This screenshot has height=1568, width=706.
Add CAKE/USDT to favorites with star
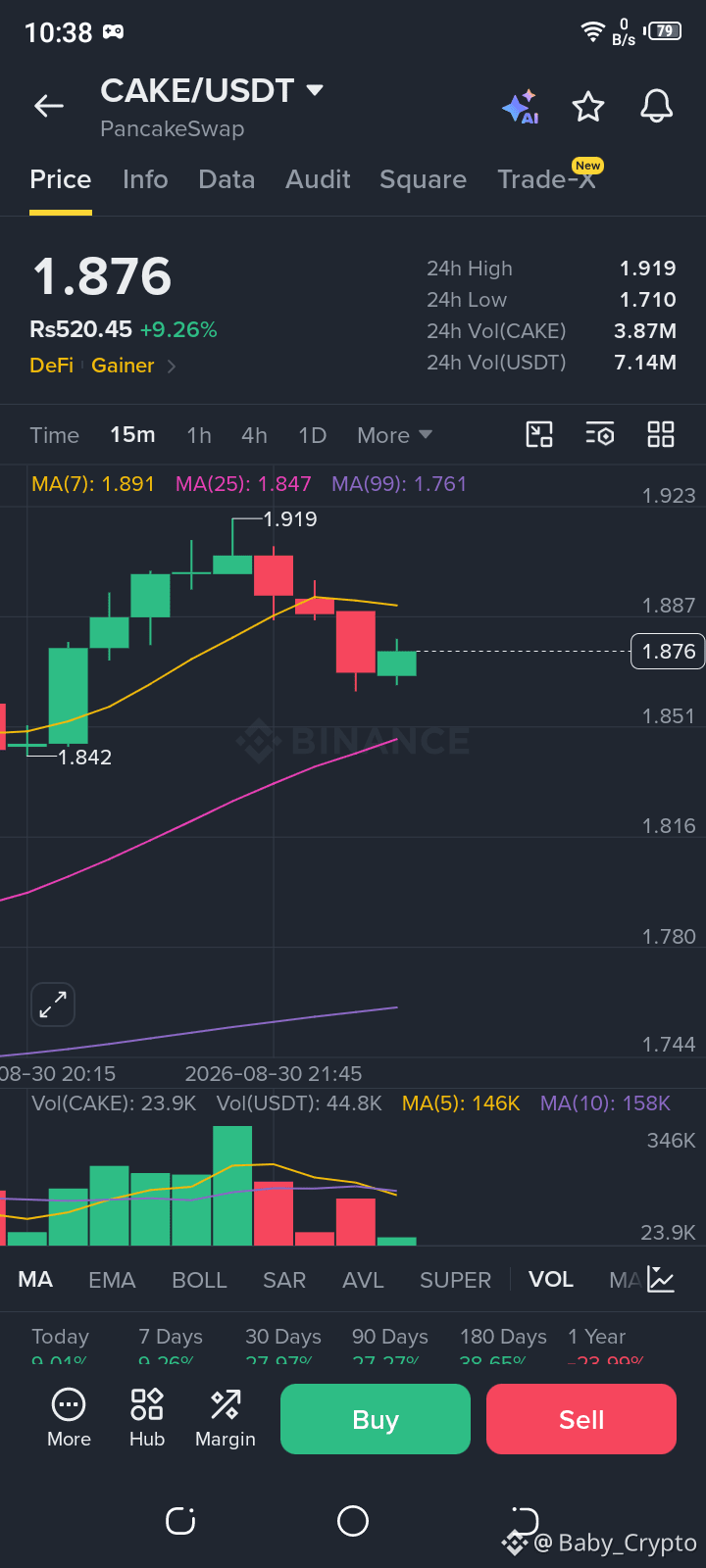(588, 107)
